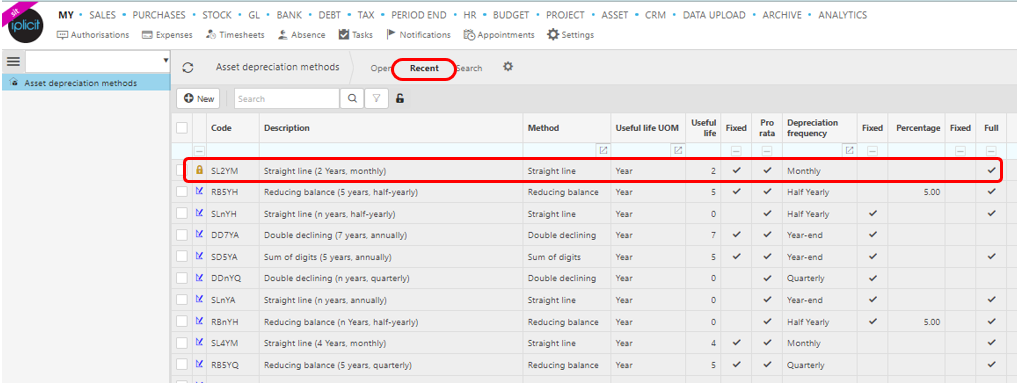1017x383 pixels.
Task: Open Timesheets in the top bar
Action: 235,35
